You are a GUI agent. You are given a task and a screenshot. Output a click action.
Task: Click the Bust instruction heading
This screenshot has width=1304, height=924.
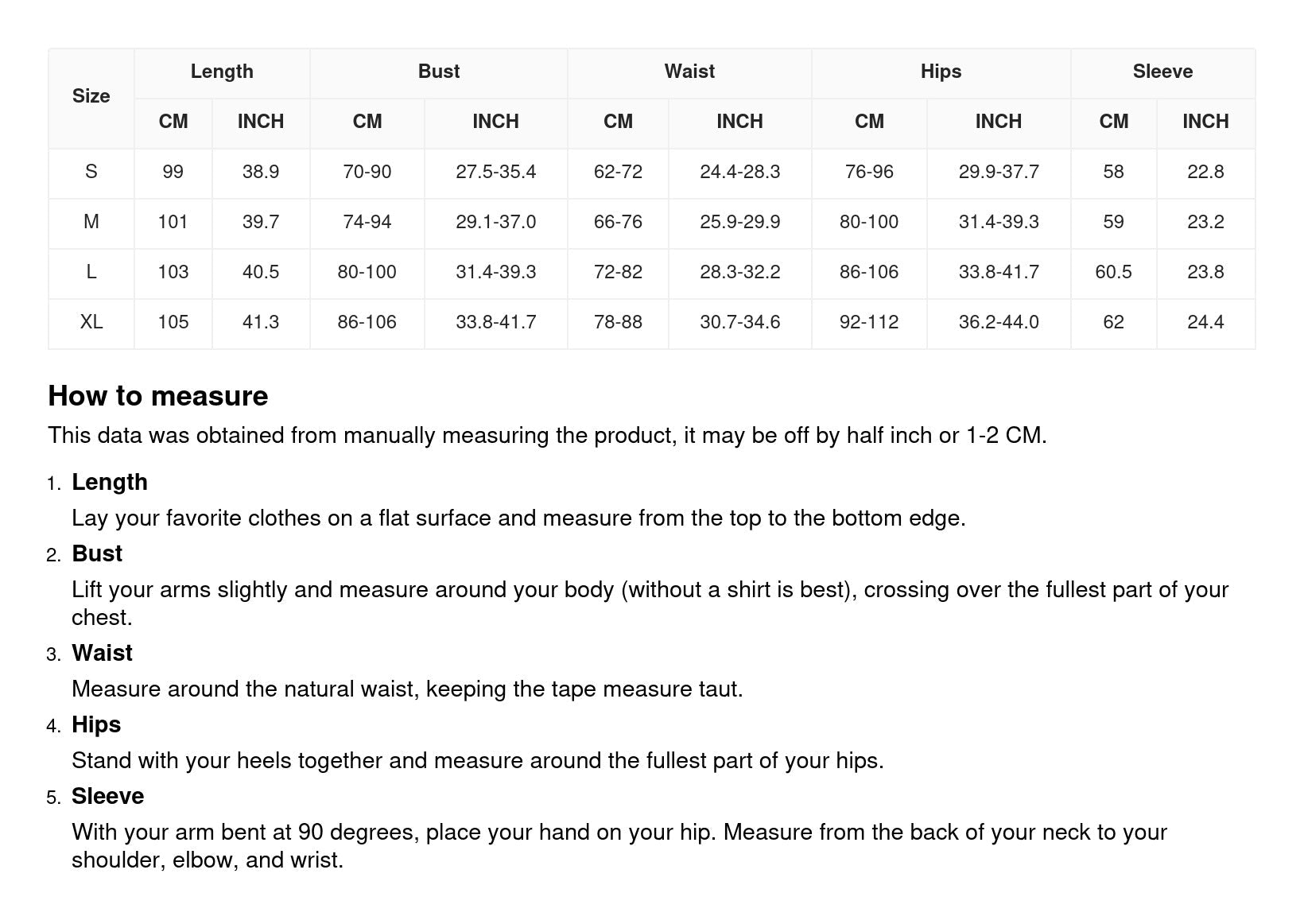[x=97, y=554]
